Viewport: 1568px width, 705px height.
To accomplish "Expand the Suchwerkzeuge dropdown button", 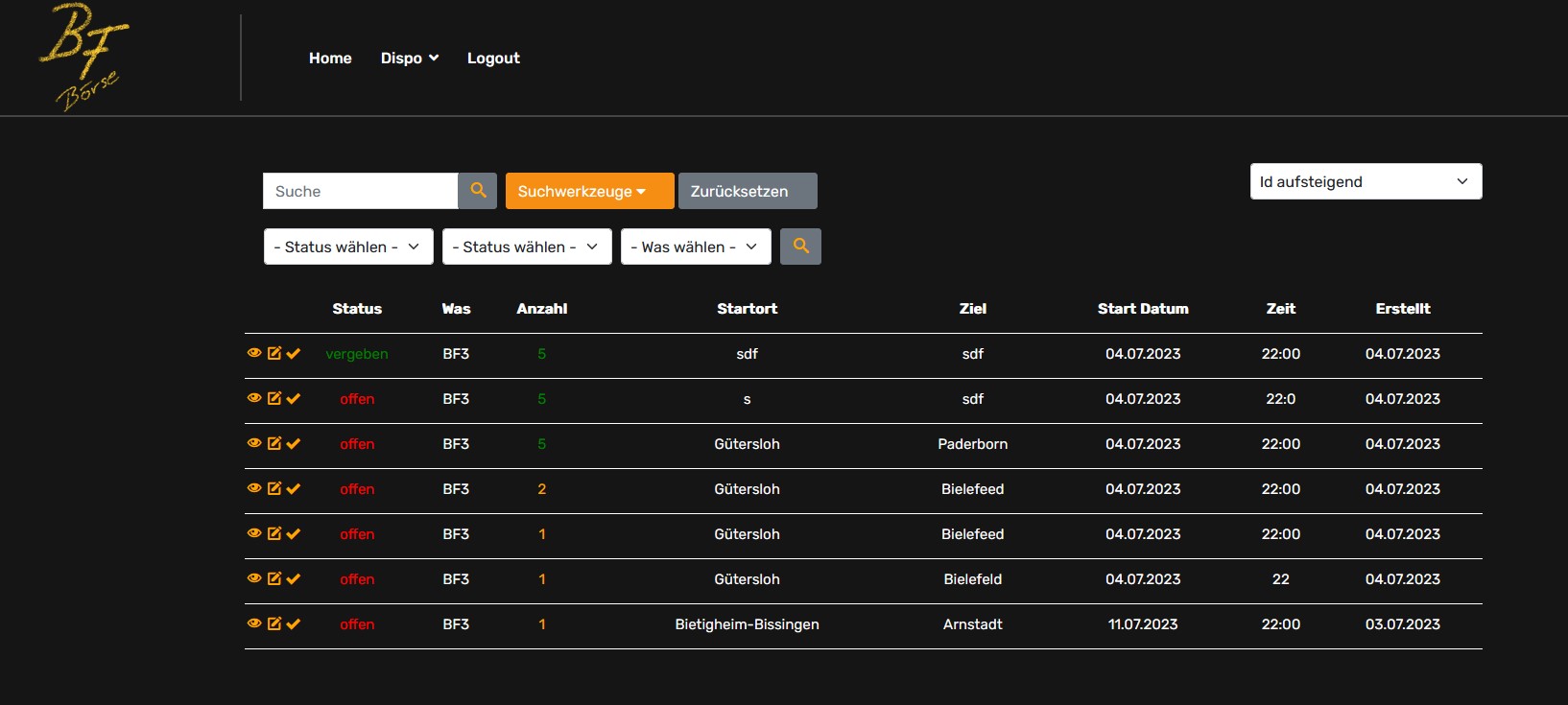I will (589, 191).
